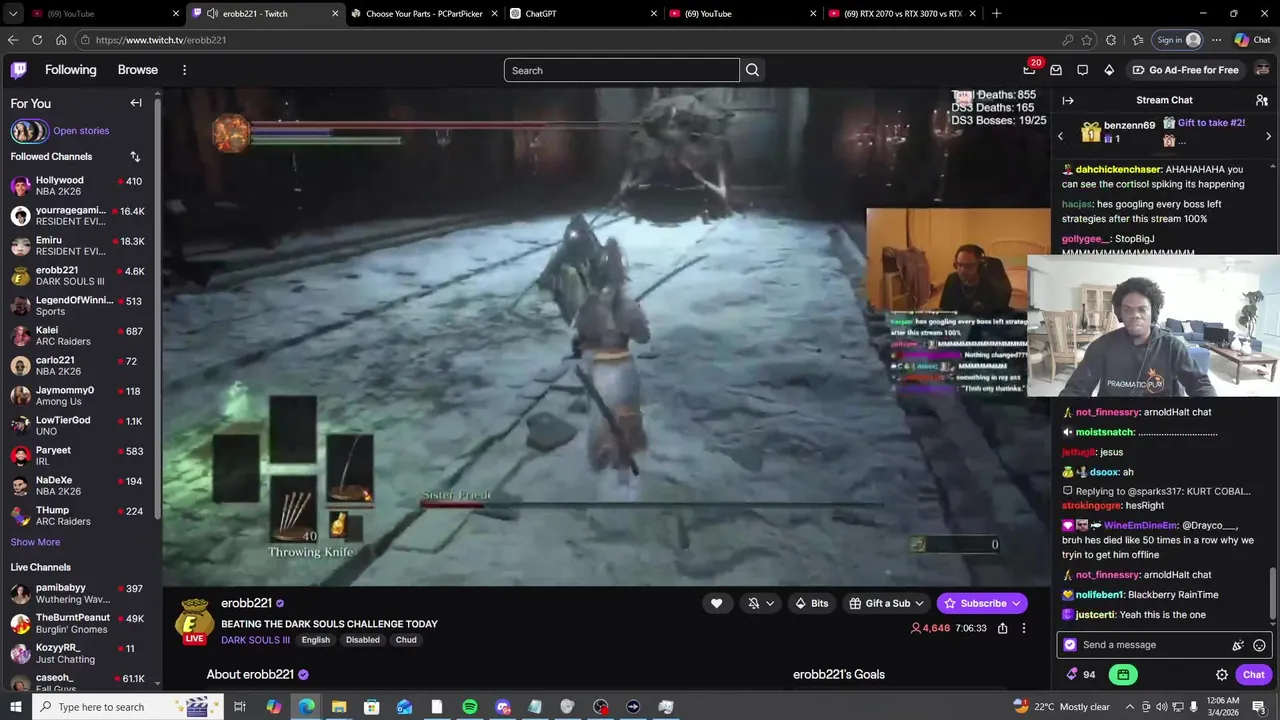This screenshot has width=1280, height=720.
Task: Open Following page
Action: 70,70
